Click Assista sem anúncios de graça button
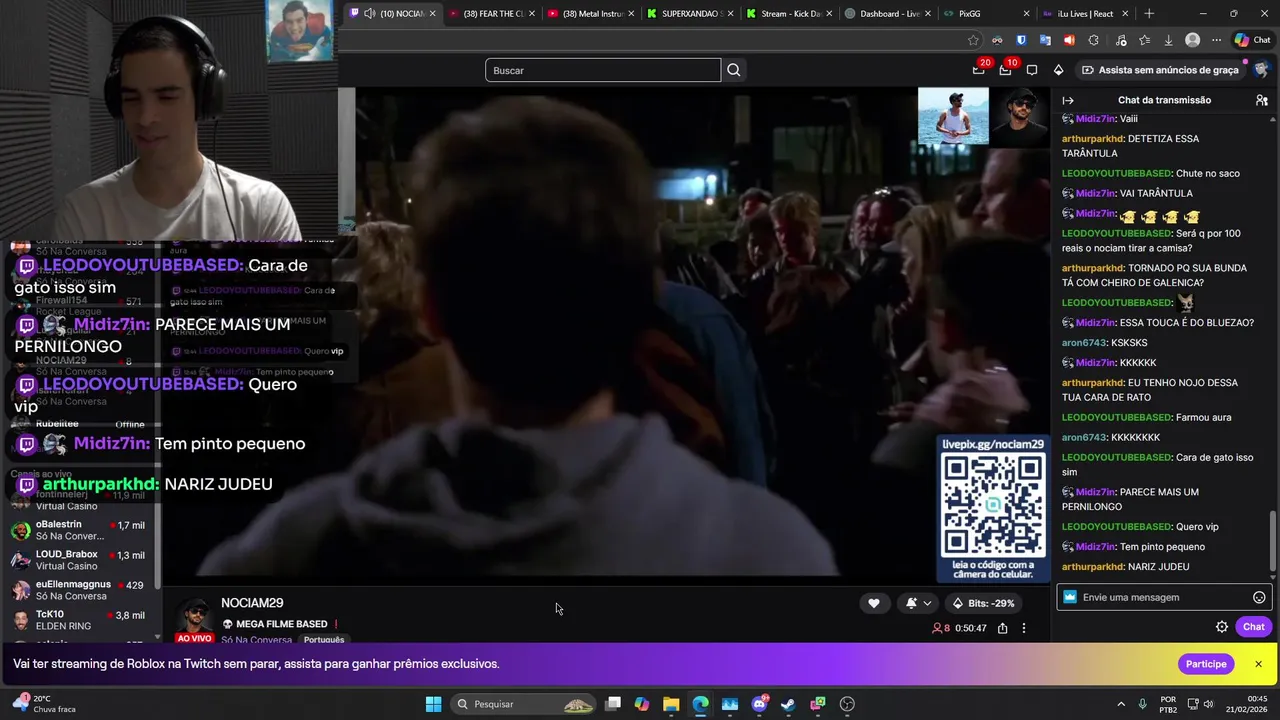Screen dimensions: 1280x720 click(x=1160, y=70)
